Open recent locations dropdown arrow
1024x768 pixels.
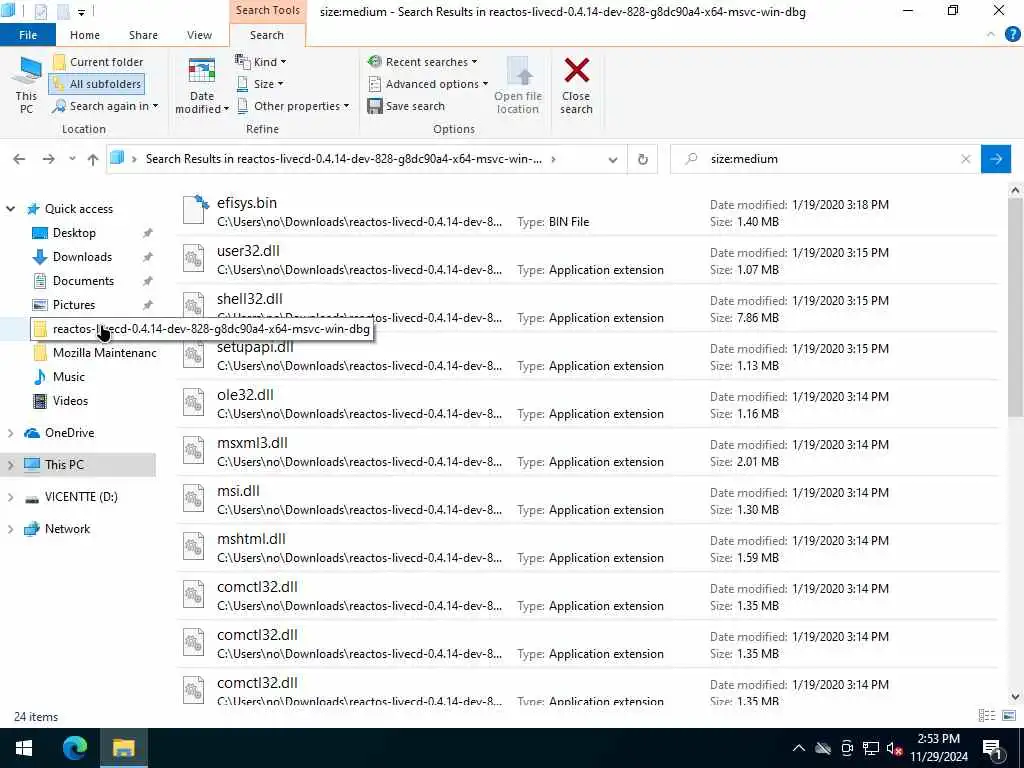(x=72, y=159)
